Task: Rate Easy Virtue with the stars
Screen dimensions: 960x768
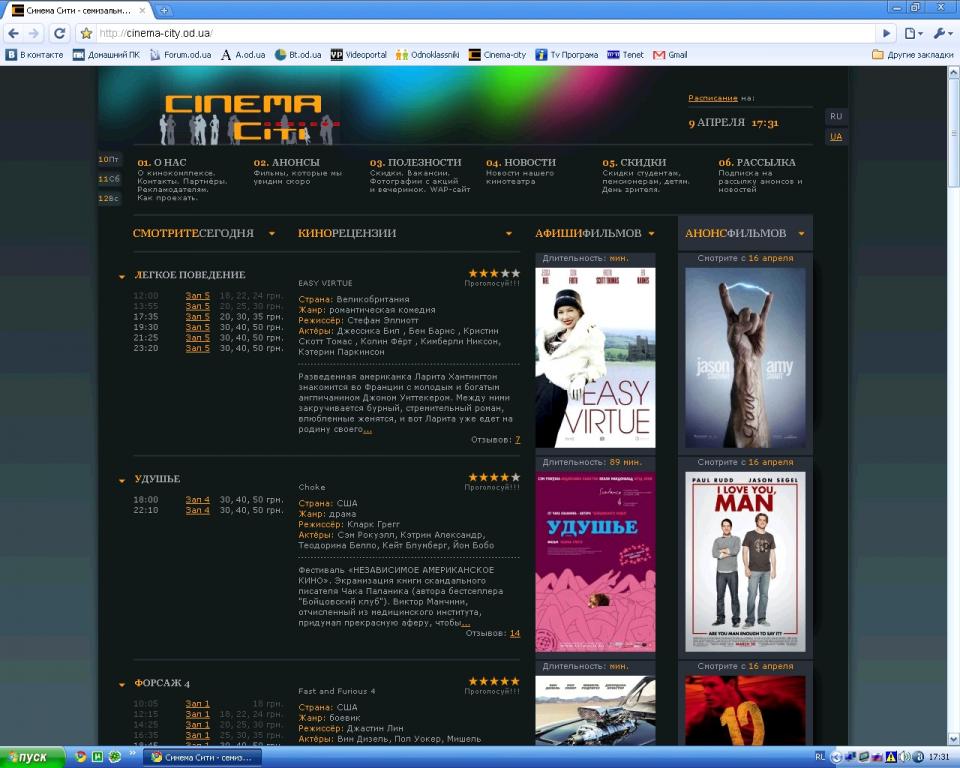Action: pos(494,273)
